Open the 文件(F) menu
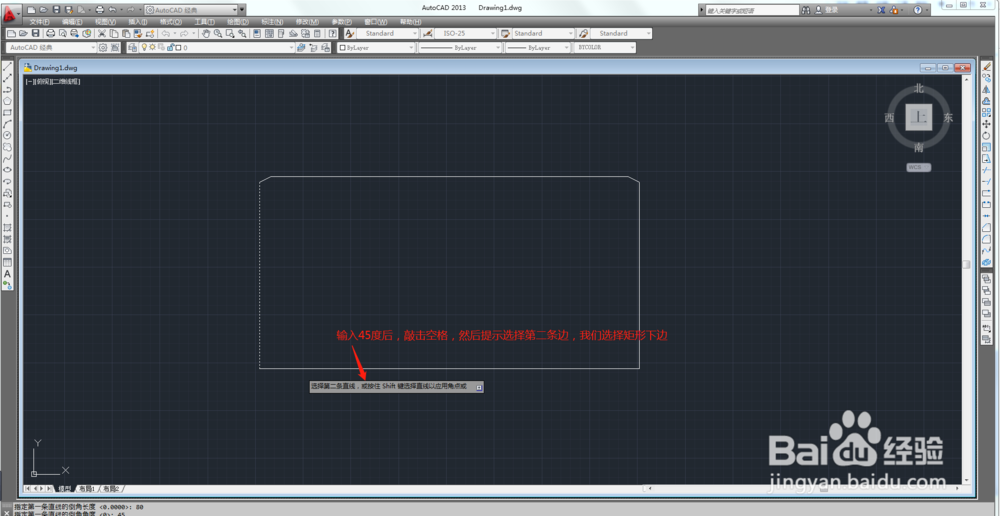 (x=40, y=22)
